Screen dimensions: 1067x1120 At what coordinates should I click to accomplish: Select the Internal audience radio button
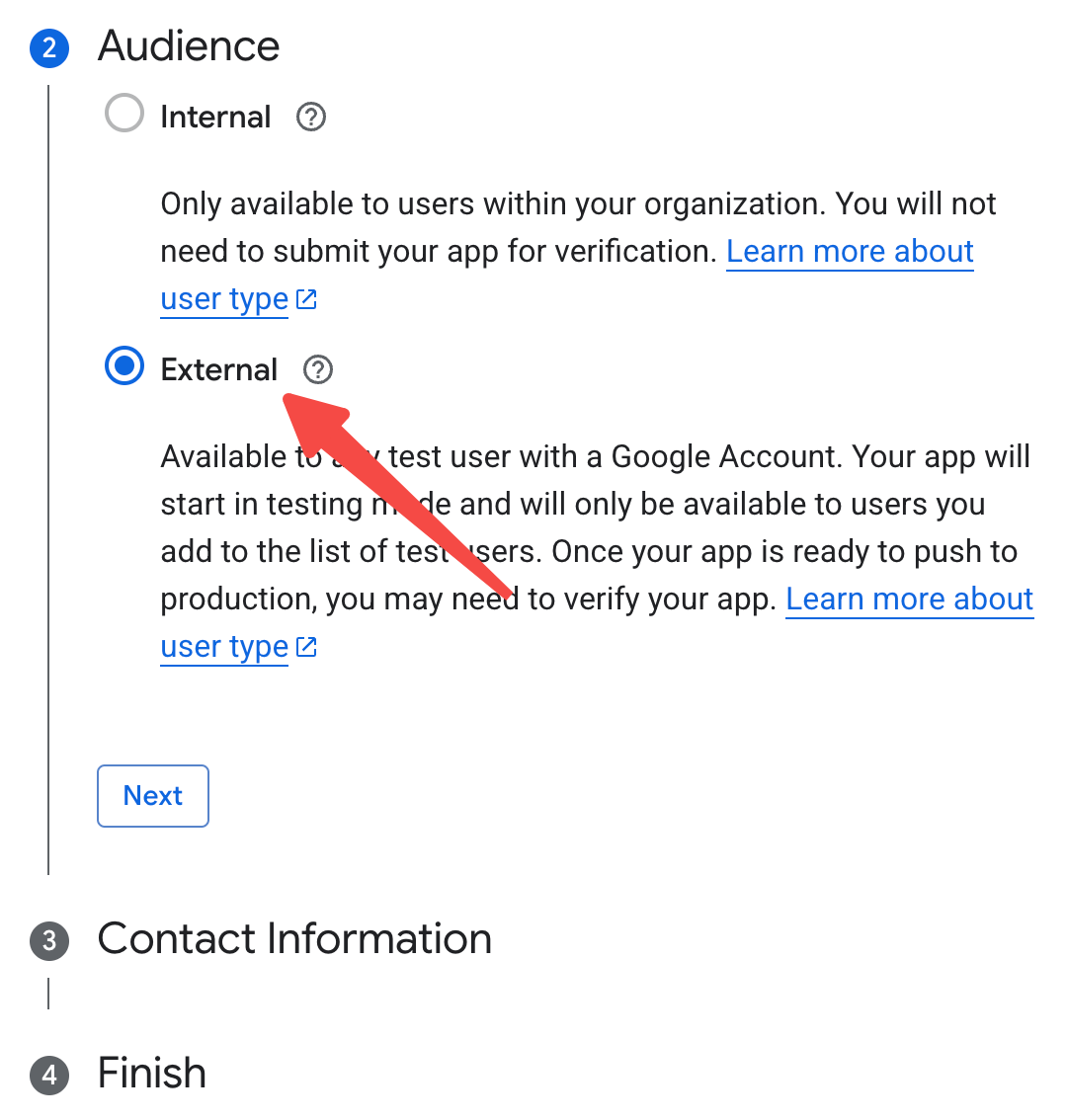pos(124,115)
